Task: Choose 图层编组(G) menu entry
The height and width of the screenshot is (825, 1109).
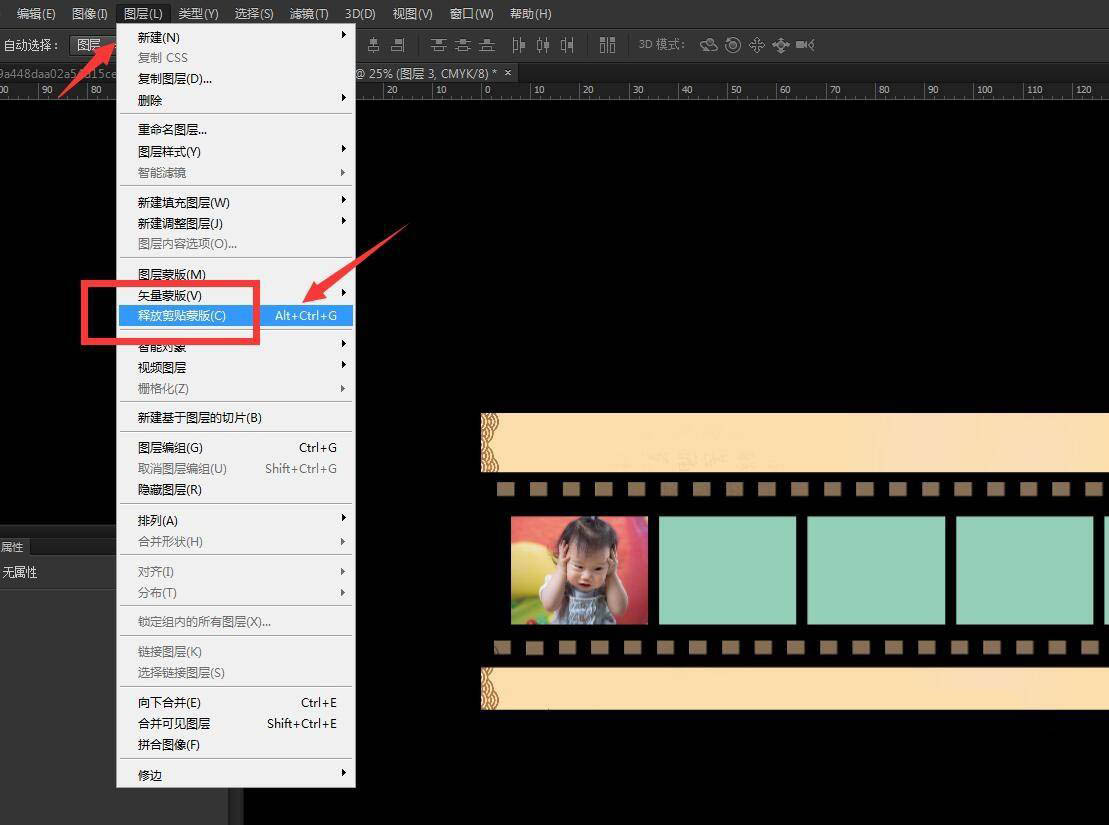Action: tap(236, 448)
